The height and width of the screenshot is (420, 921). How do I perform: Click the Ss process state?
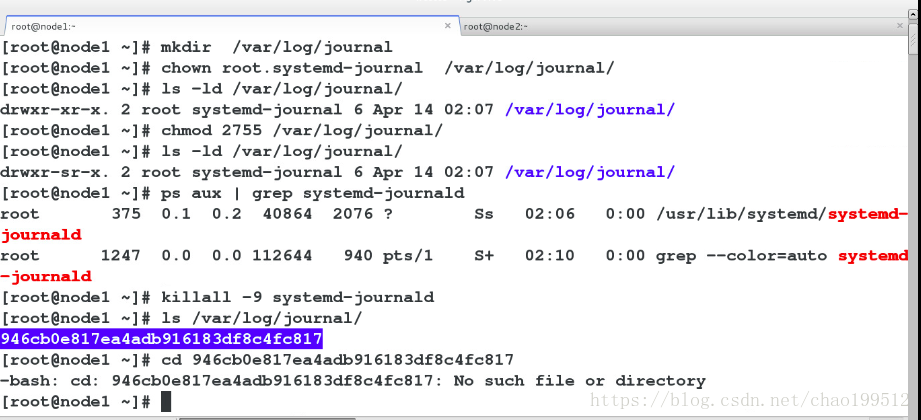[484, 214]
